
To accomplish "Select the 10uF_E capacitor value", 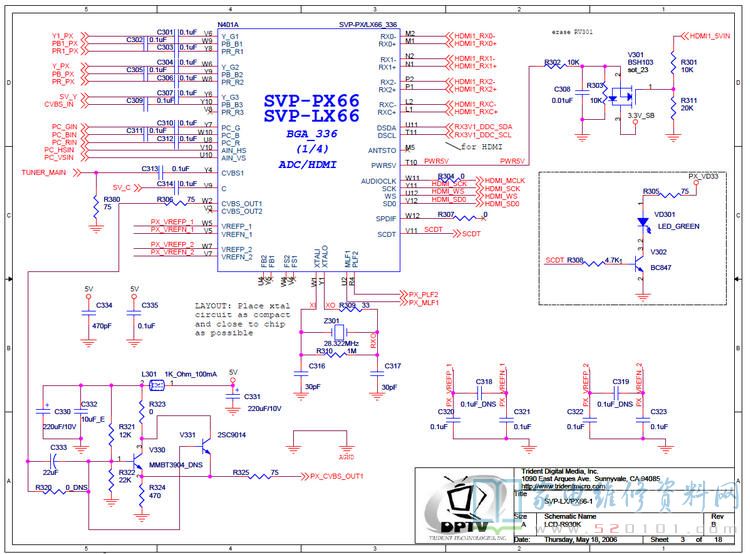I will click(x=93, y=420).
